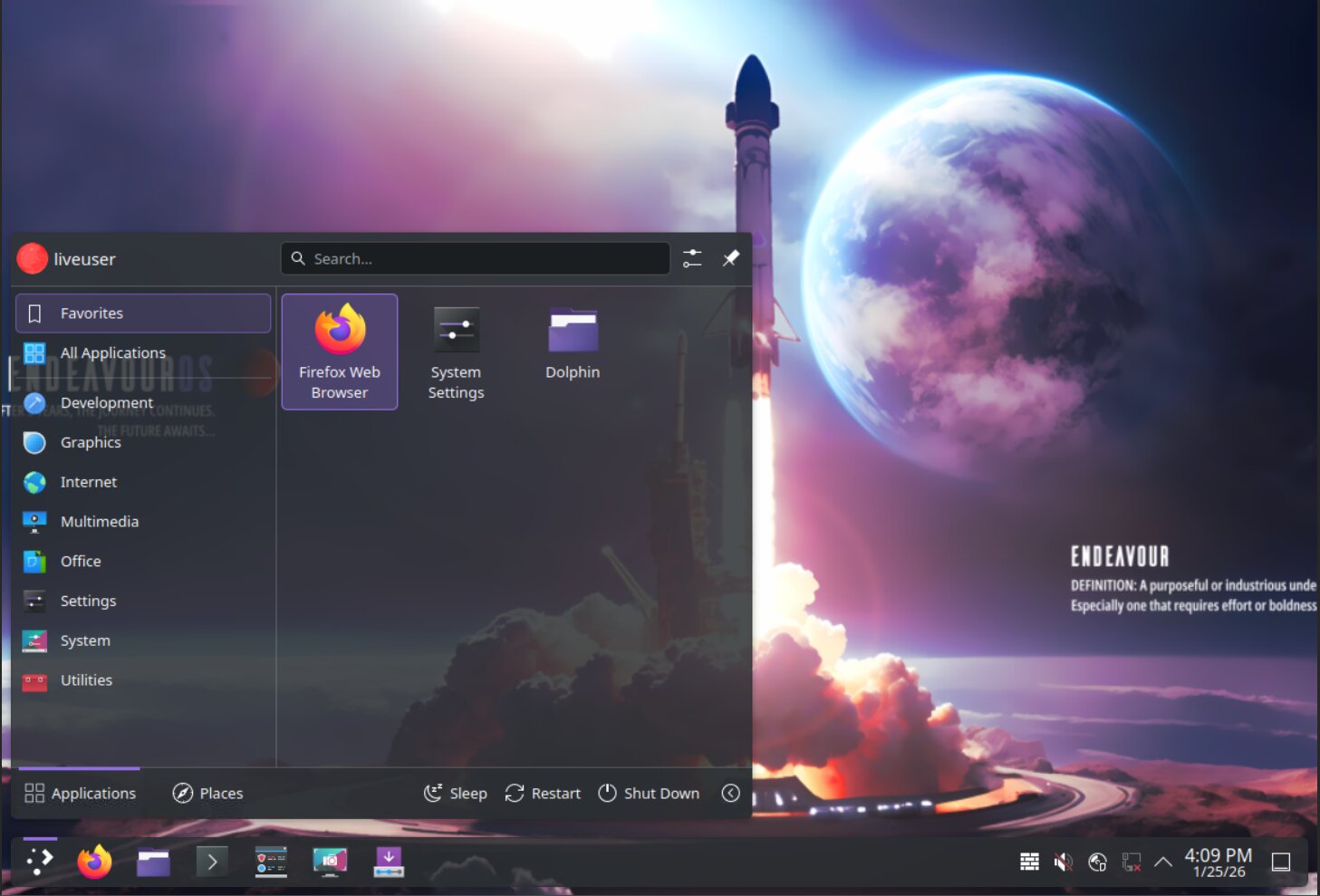Browse the Internet category
1320x896 pixels.
coord(143,482)
